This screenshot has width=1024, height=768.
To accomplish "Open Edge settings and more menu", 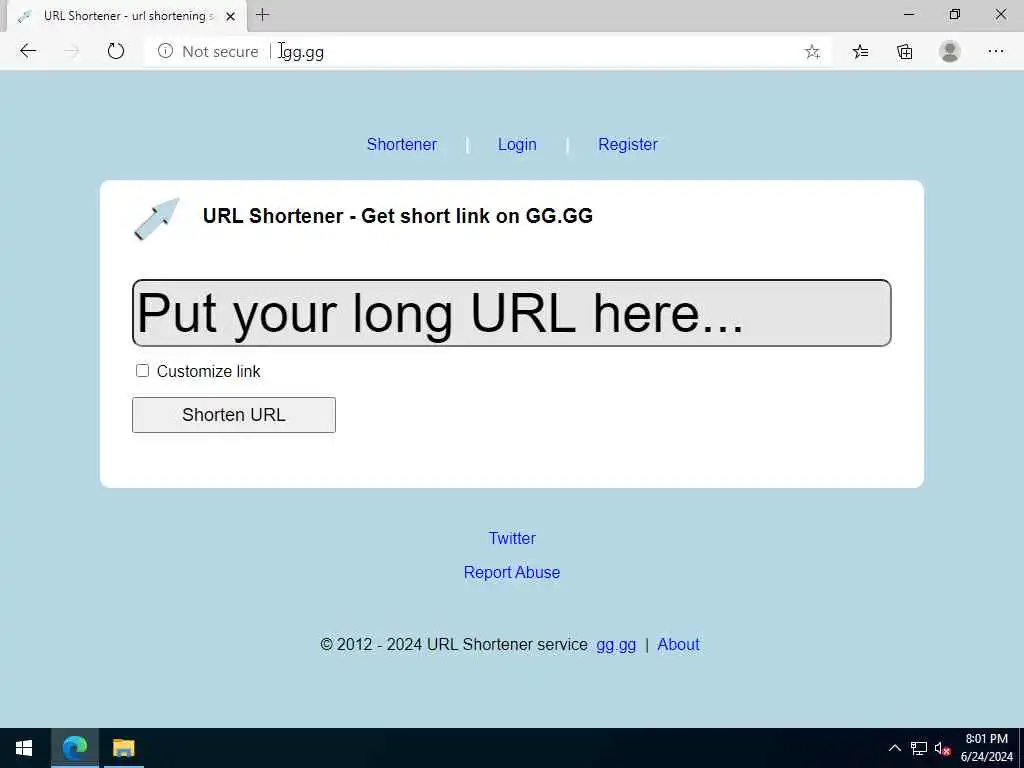I will [995, 51].
